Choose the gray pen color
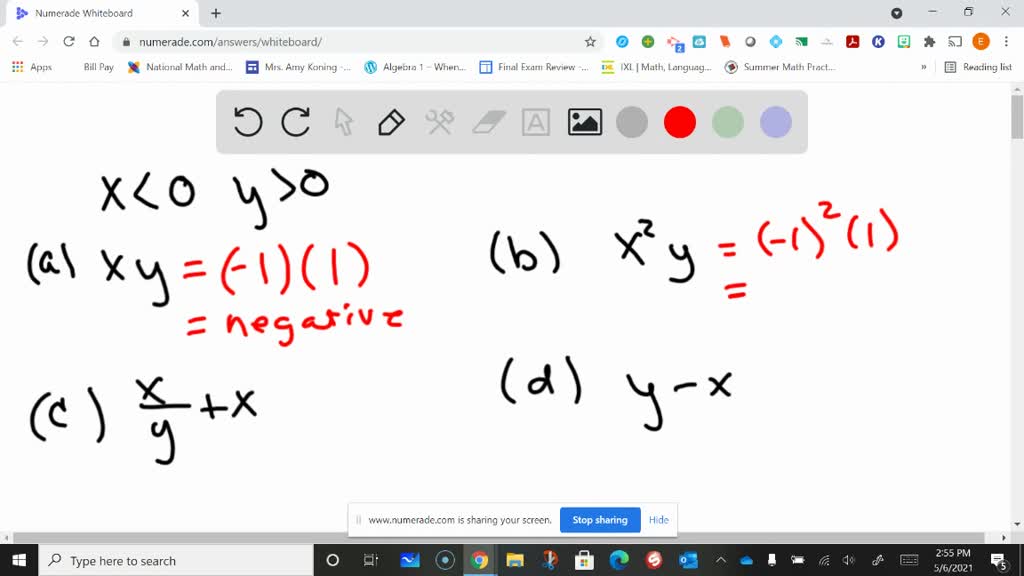 click(x=632, y=122)
